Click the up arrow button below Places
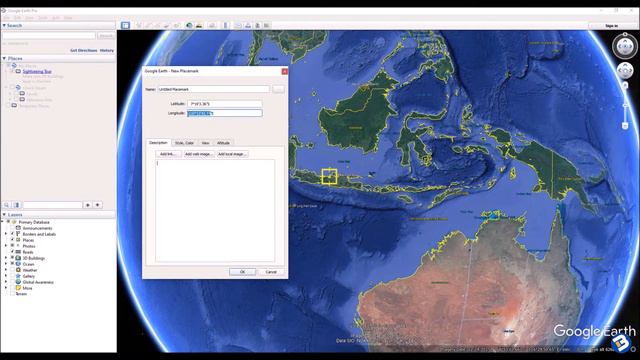 tap(87, 205)
